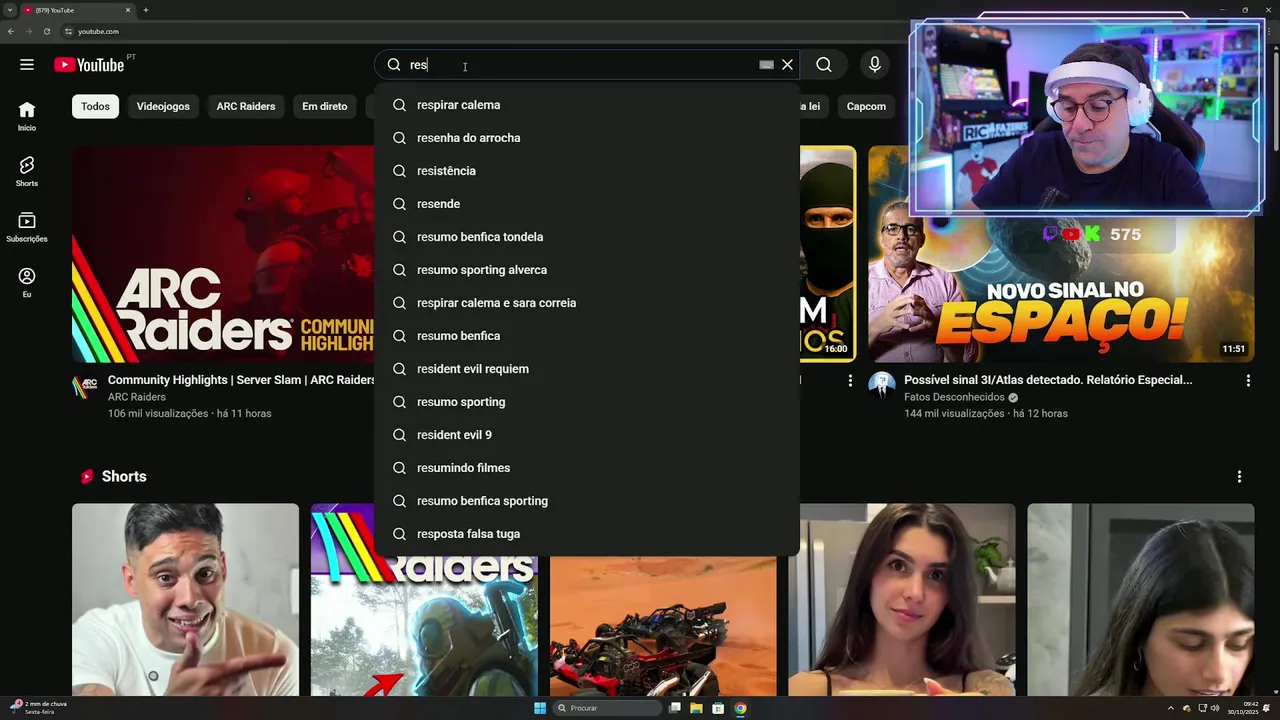Choose suggestion 'resenha do arrocha'
Screen dimensions: 1280x720
click(x=587, y=138)
